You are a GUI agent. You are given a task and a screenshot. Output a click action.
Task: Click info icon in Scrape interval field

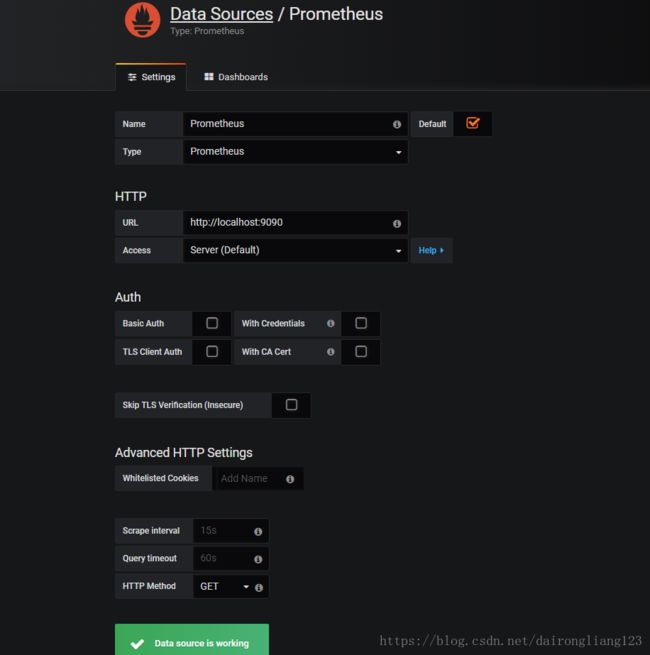pos(258,531)
